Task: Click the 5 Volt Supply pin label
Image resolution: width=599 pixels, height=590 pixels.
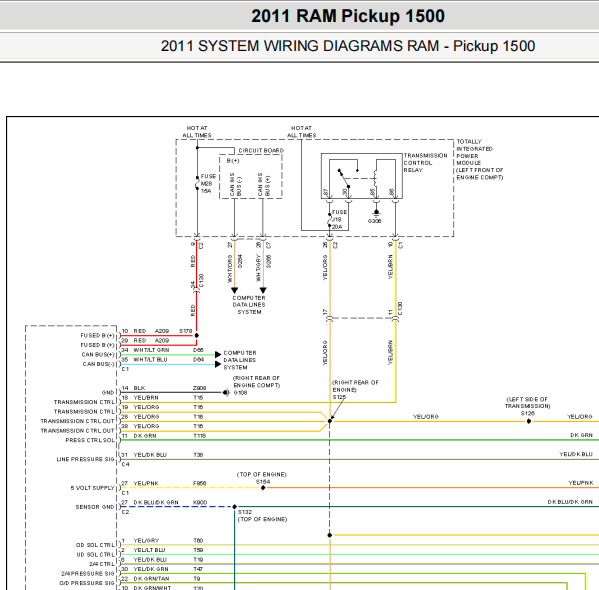Action: coord(92,488)
